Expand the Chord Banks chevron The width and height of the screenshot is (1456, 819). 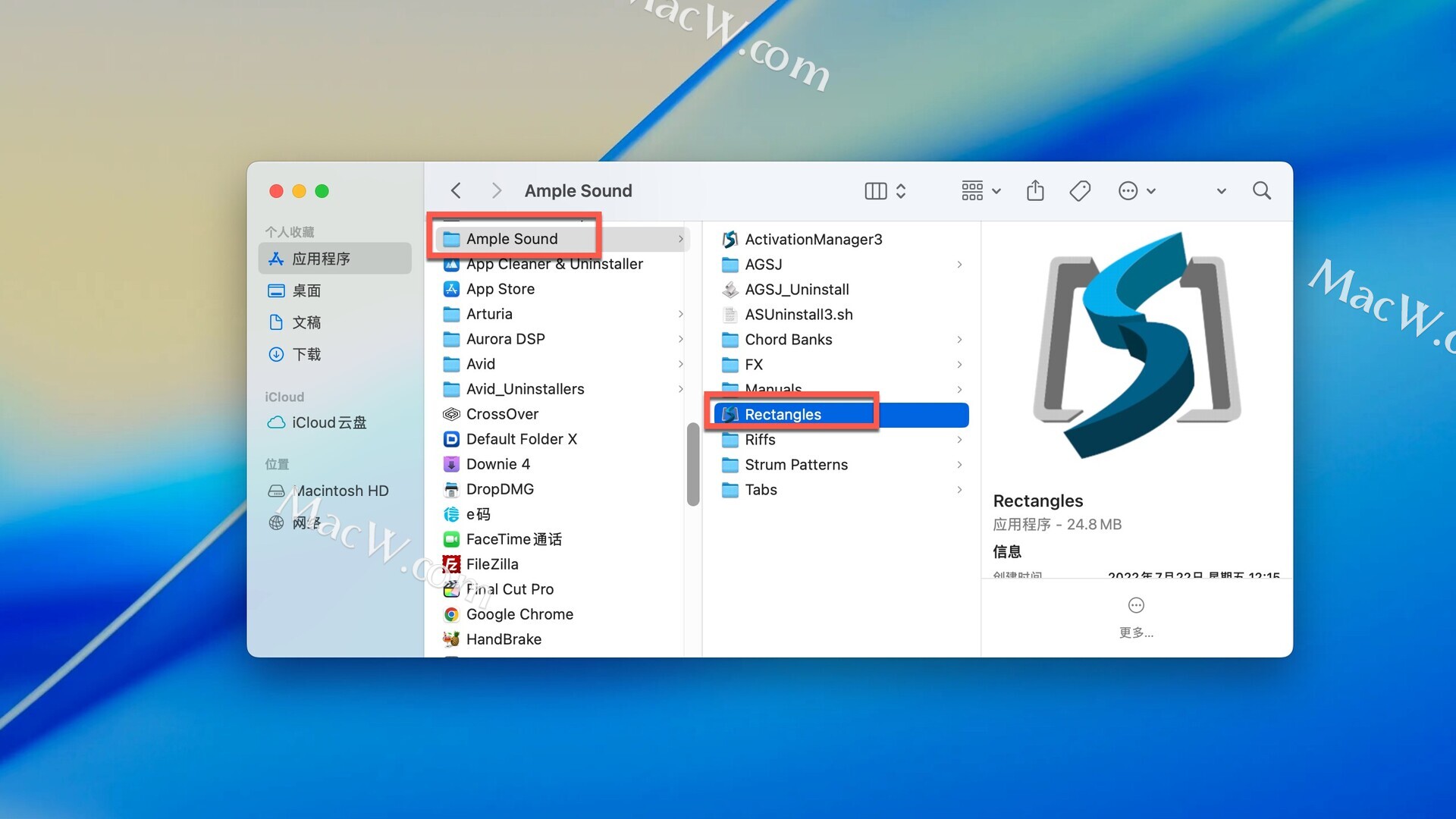coord(959,340)
